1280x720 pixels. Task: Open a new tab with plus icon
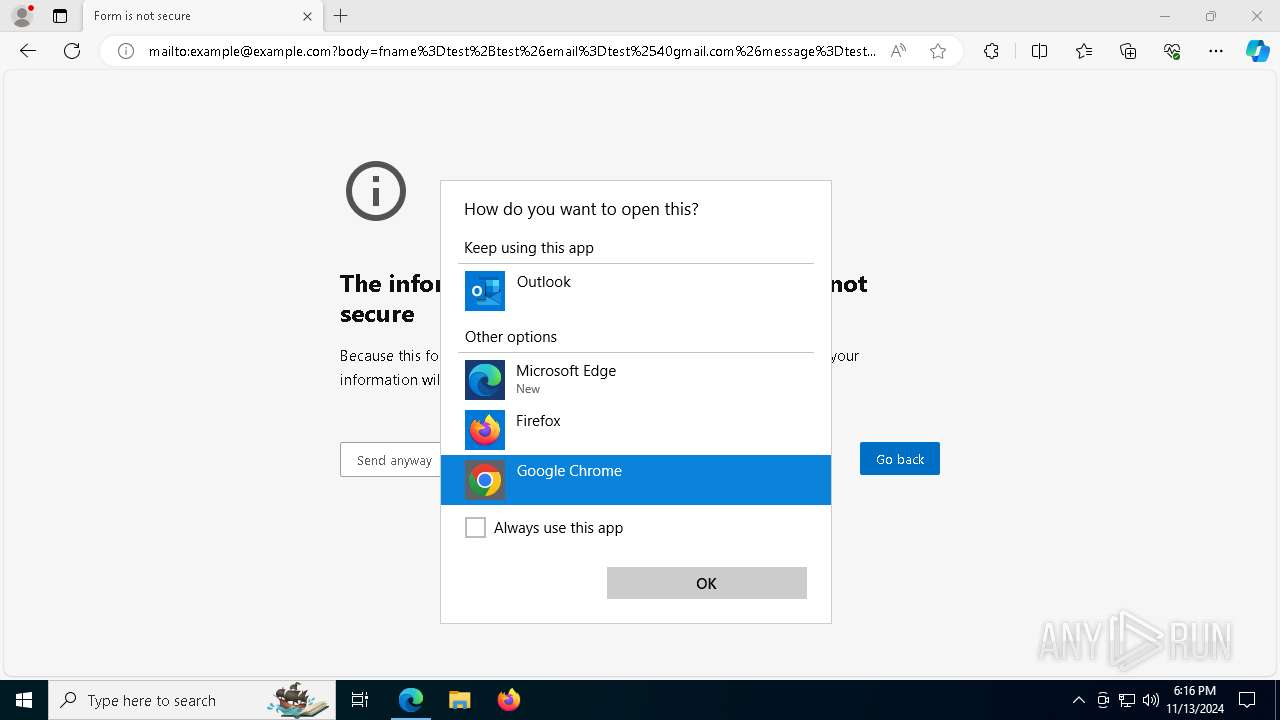[x=341, y=16]
